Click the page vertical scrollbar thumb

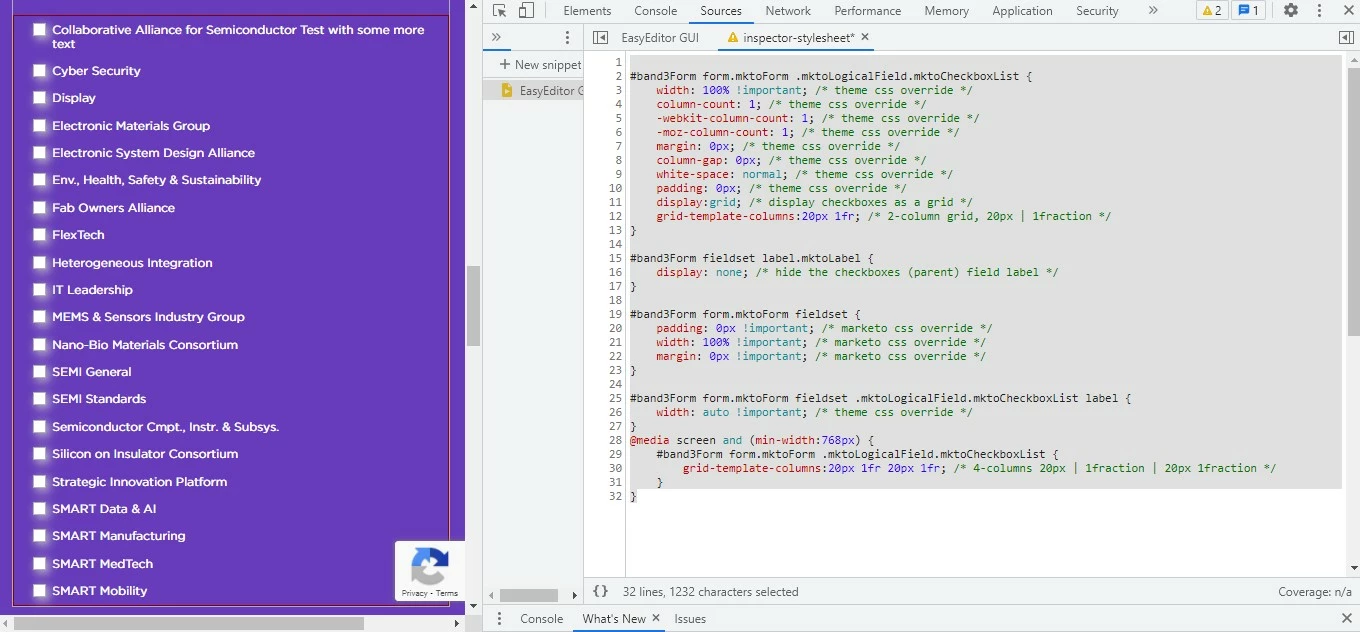pyautogui.click(x=474, y=306)
